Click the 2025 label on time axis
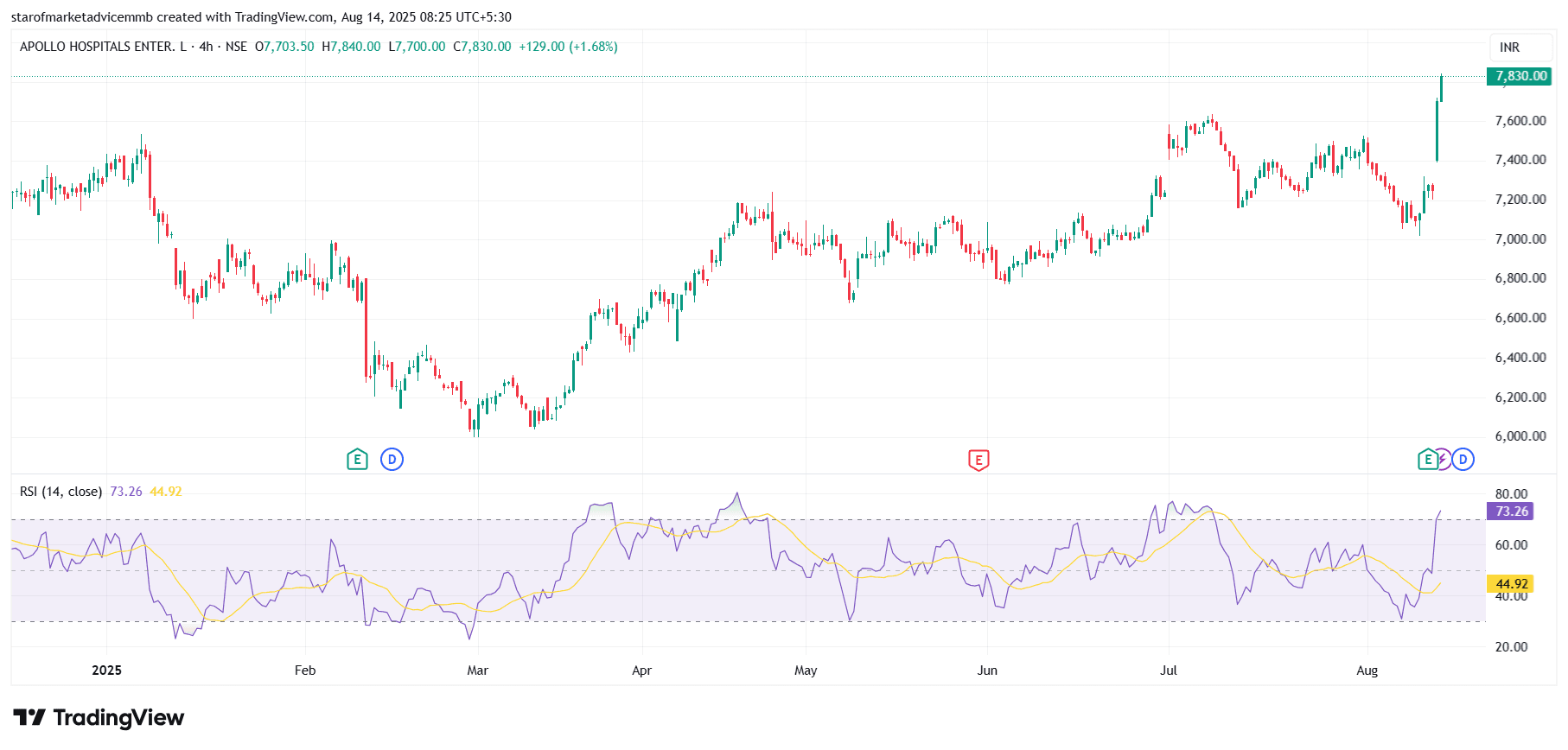This screenshot has width=1568, height=750. [x=107, y=671]
